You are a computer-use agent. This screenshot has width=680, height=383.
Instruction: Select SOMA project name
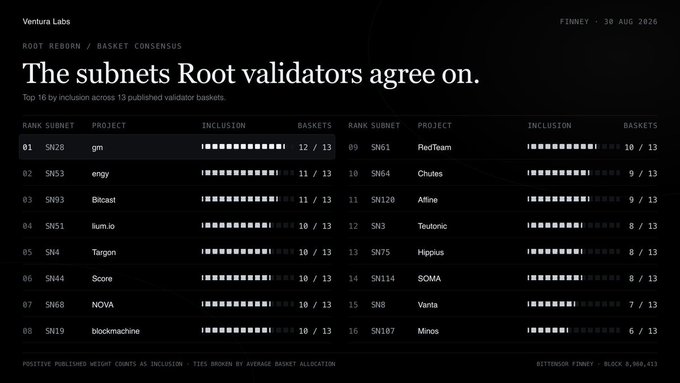point(429,278)
